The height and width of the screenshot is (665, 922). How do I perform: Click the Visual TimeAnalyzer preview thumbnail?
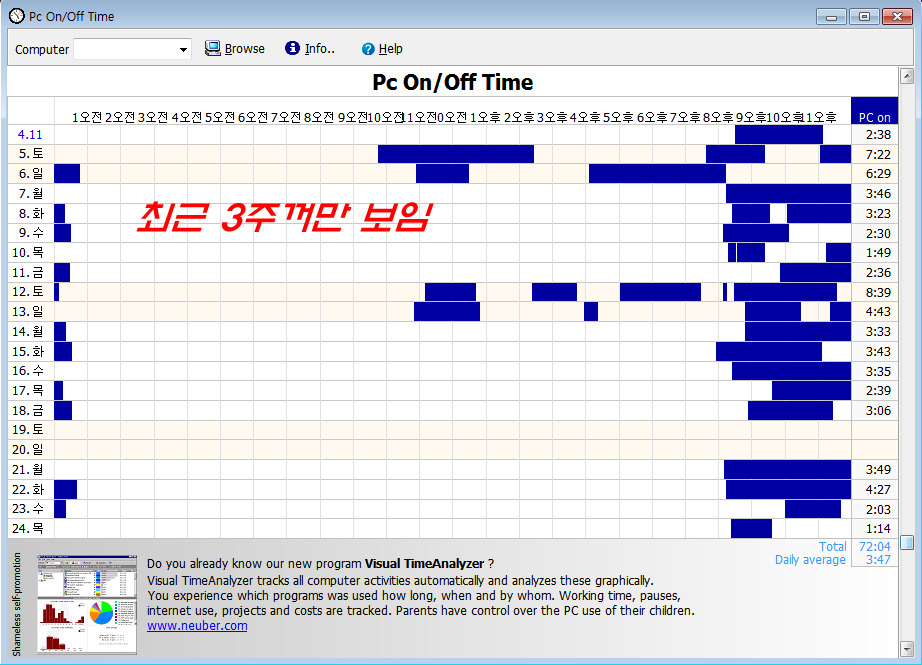point(86,604)
